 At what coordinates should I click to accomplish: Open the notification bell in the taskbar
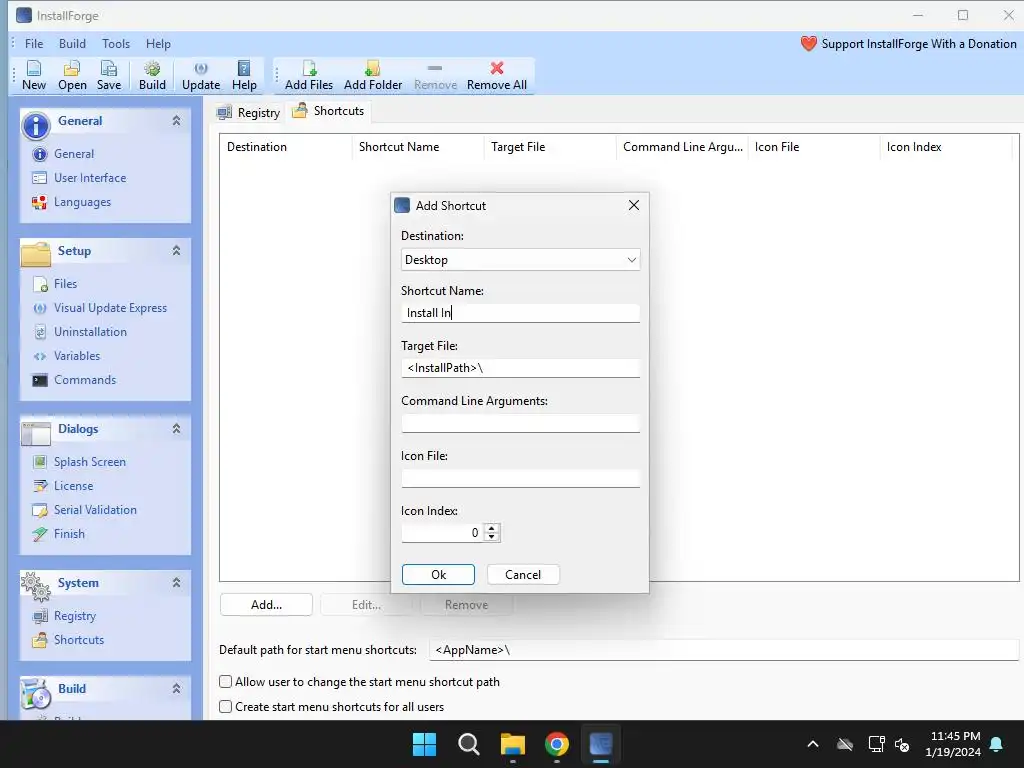pos(997,744)
